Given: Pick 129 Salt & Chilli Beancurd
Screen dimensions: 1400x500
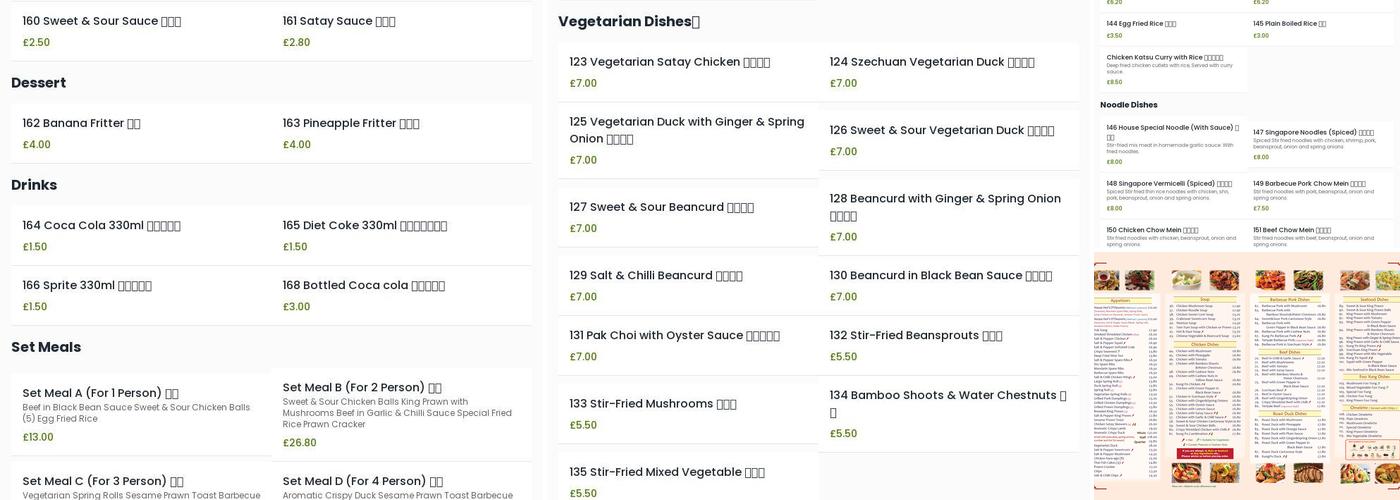Looking at the screenshot, I should point(655,275).
